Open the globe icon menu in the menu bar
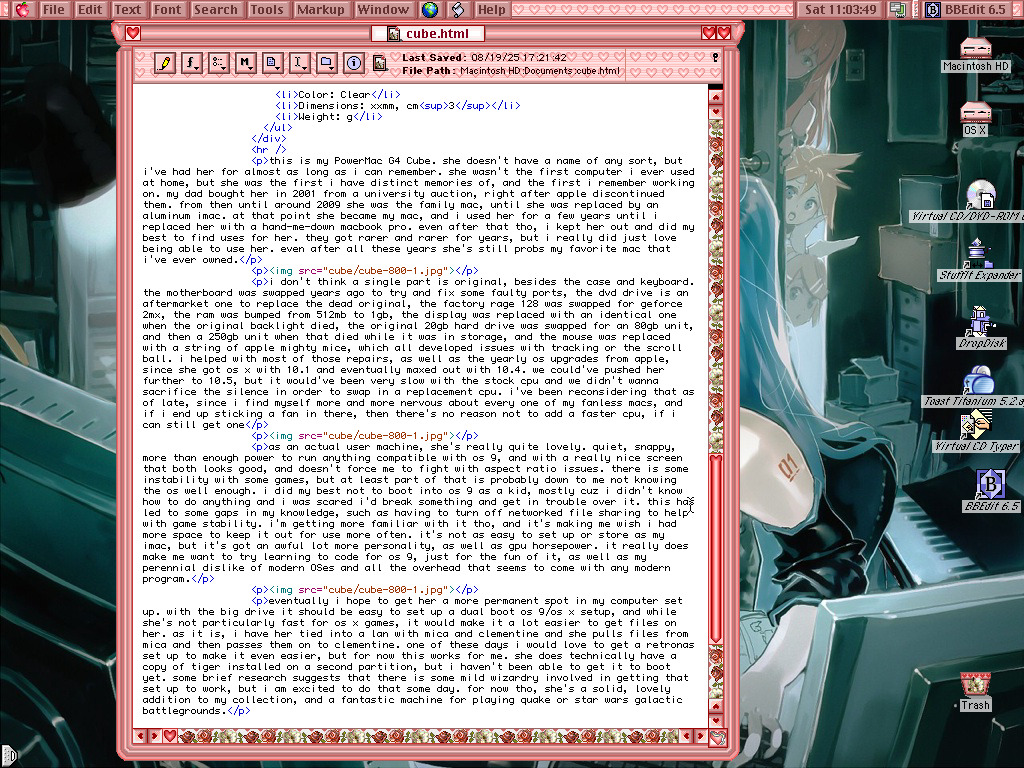The width and height of the screenshot is (1024, 768). click(430, 10)
